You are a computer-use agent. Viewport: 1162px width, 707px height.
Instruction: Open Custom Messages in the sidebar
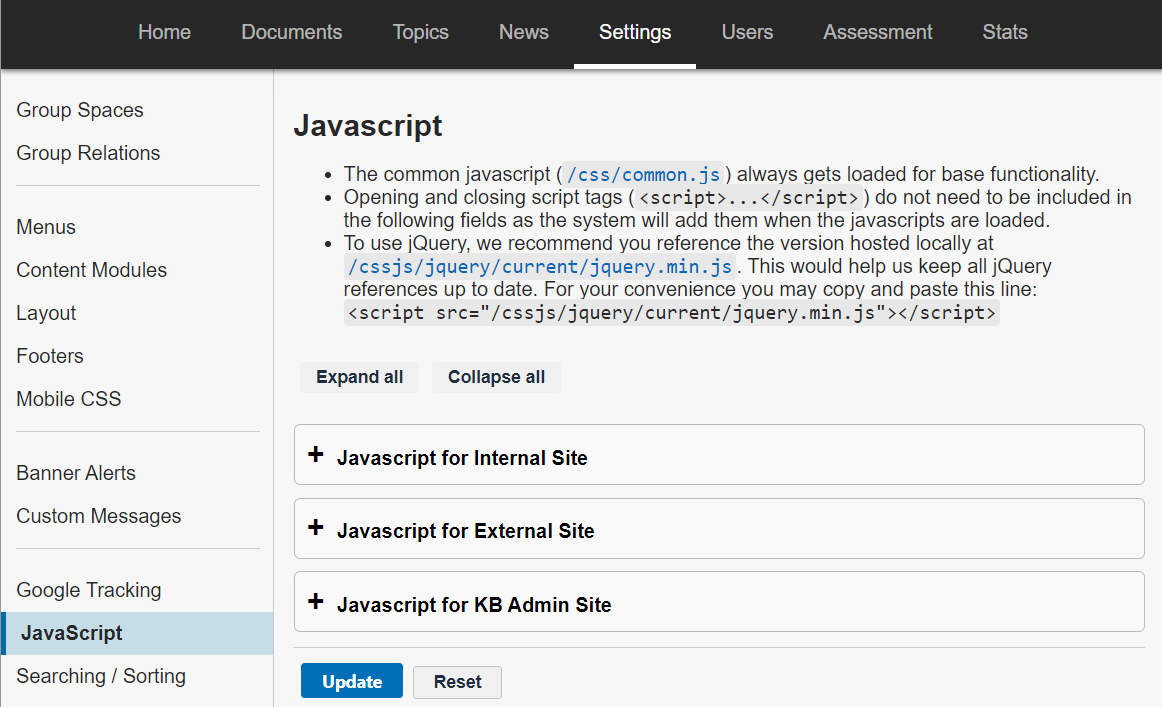click(x=99, y=517)
